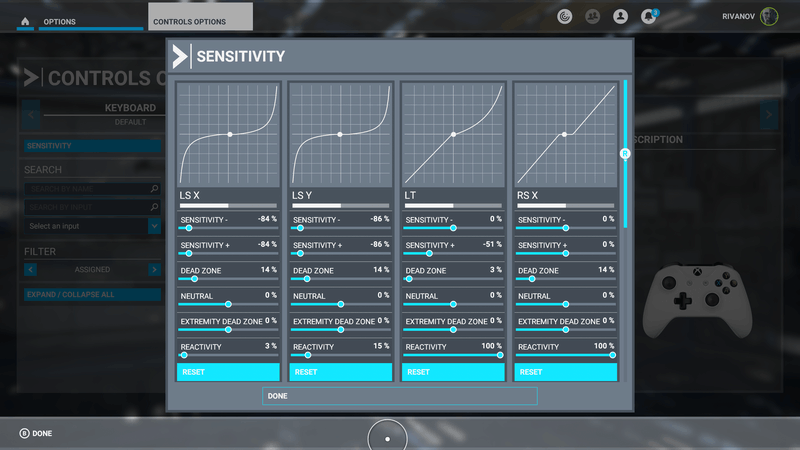Adjust LT Reactivity slider
This screenshot has height=450, width=800.
click(453, 355)
